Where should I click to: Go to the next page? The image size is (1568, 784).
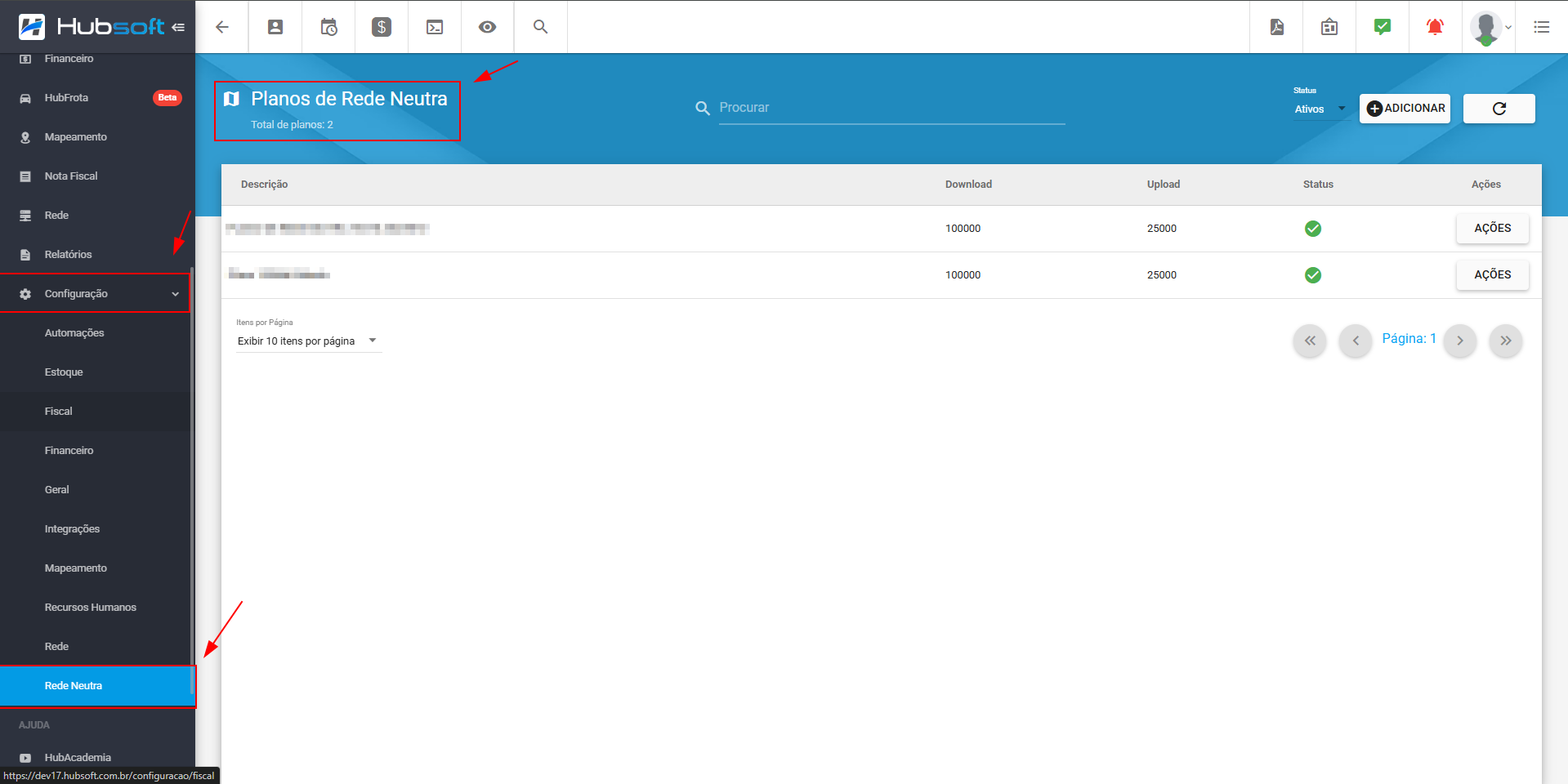[x=1460, y=341]
